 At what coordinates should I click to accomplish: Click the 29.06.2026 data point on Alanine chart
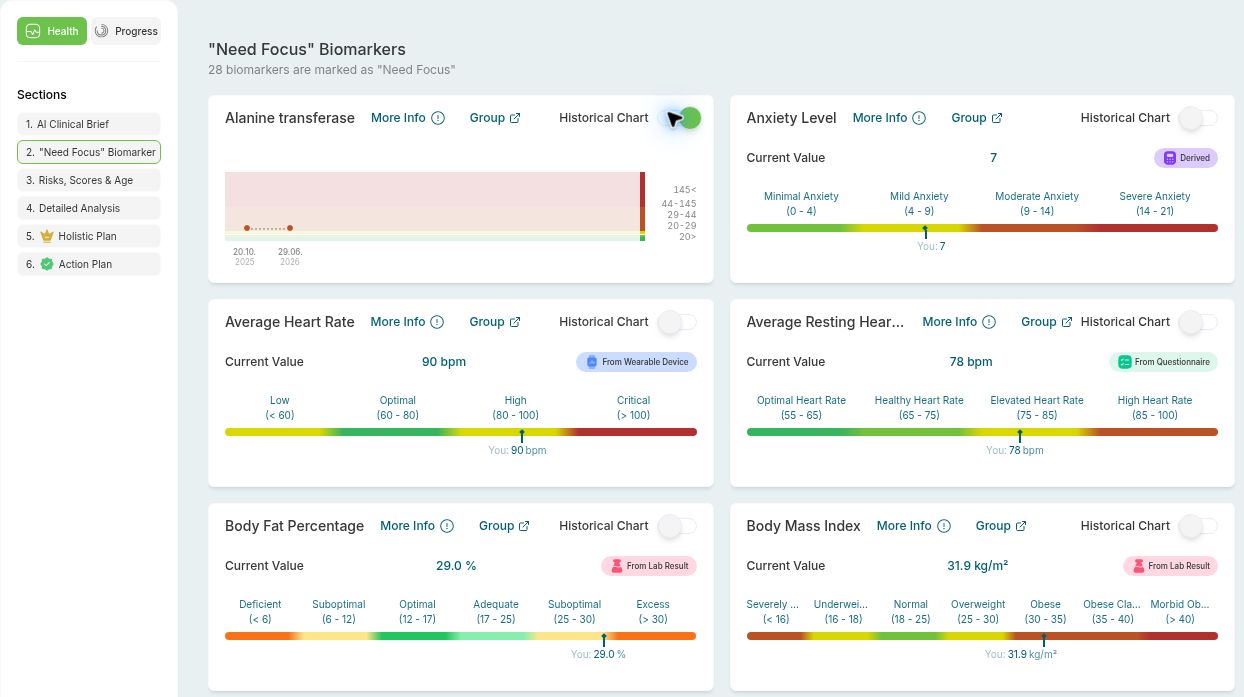[x=290, y=228]
